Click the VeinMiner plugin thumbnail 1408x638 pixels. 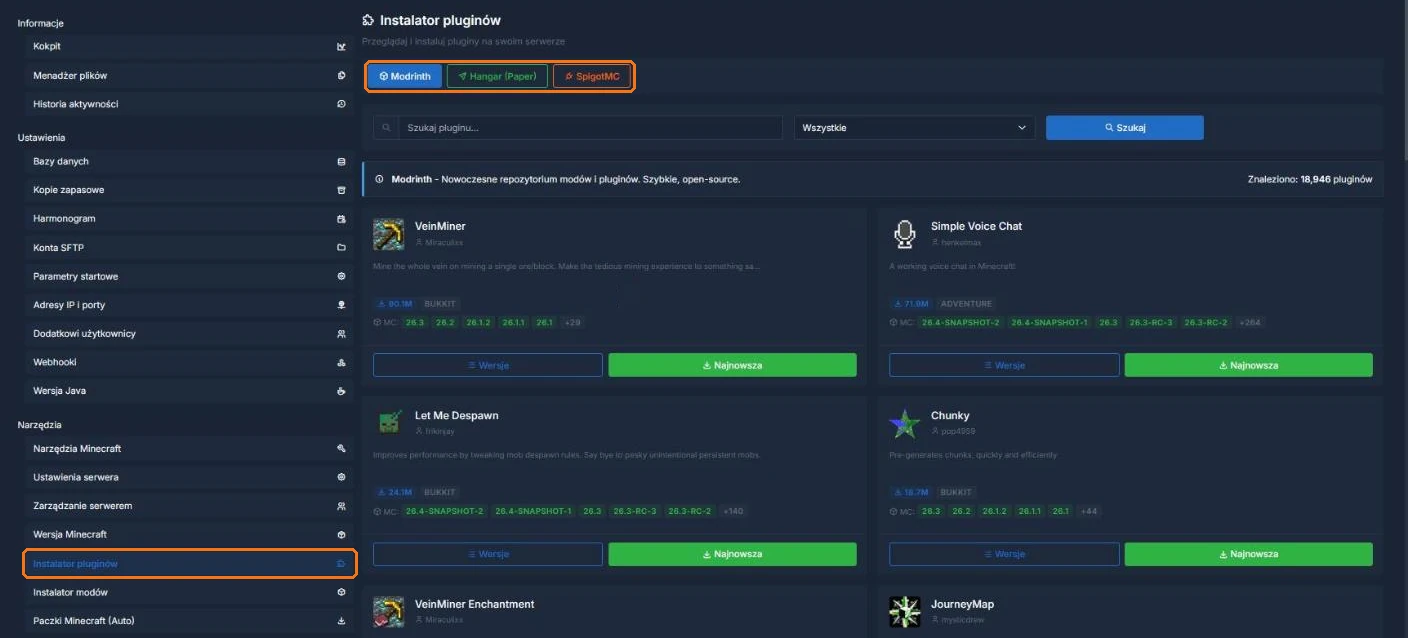click(389, 234)
